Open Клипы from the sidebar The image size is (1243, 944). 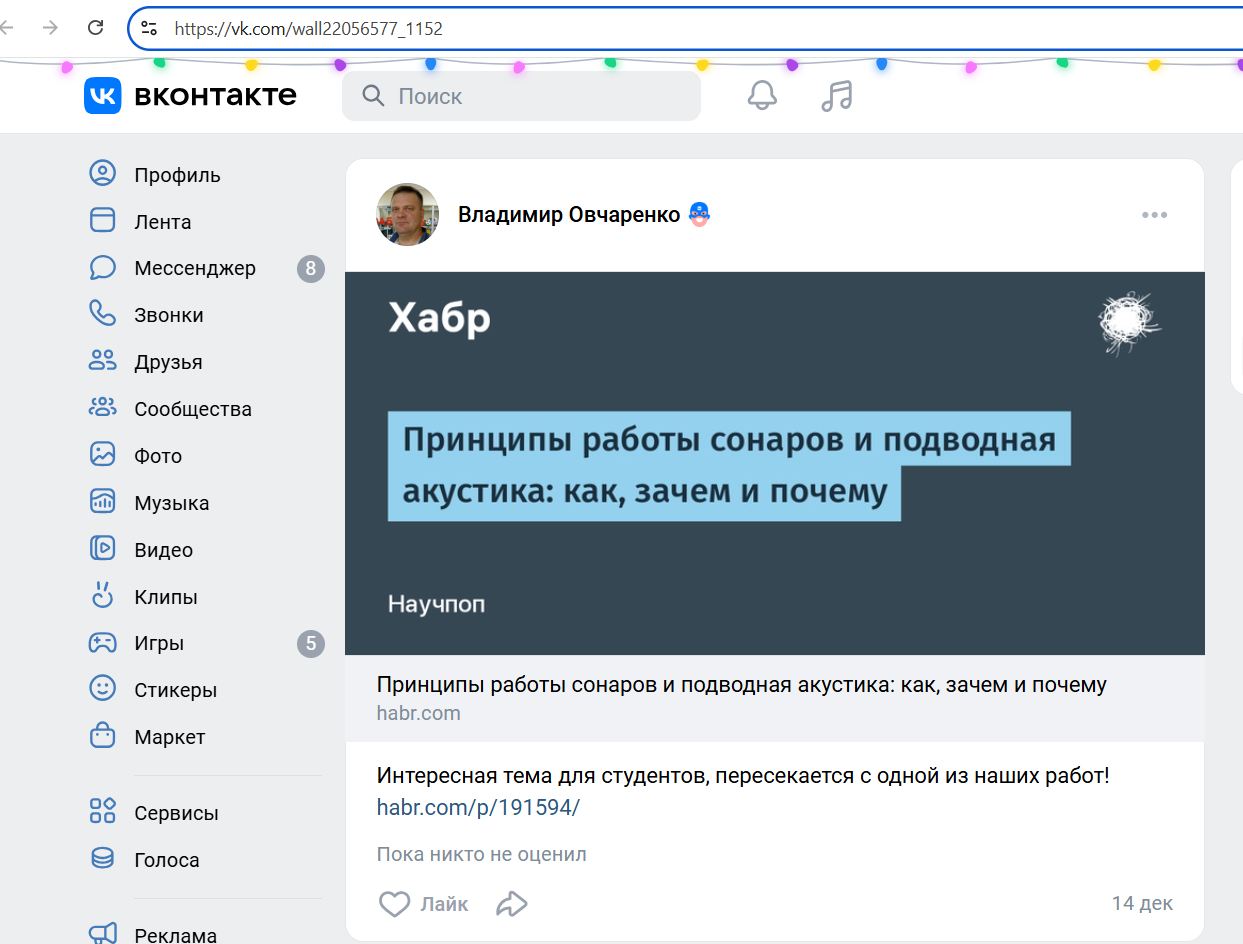[102, 596]
